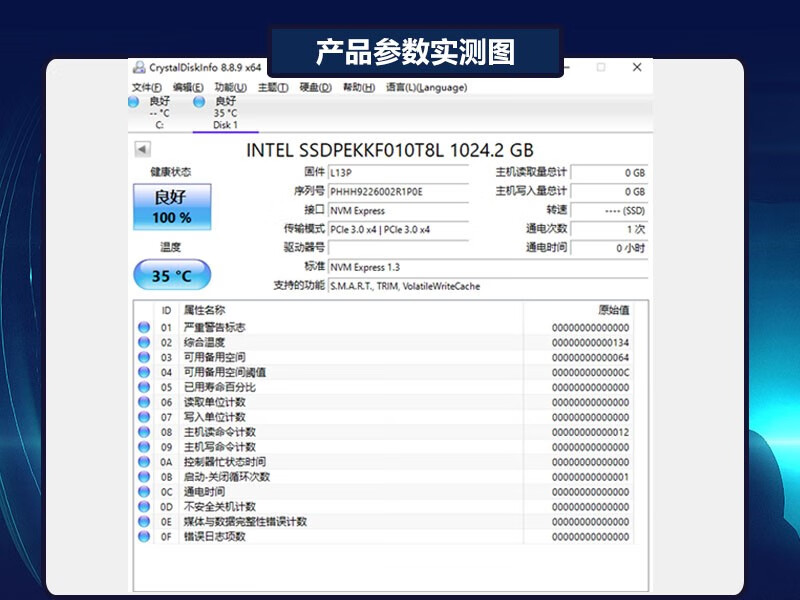The image size is (800, 600).
Task: Select the Disk 1 drive tab
Action: (226, 113)
